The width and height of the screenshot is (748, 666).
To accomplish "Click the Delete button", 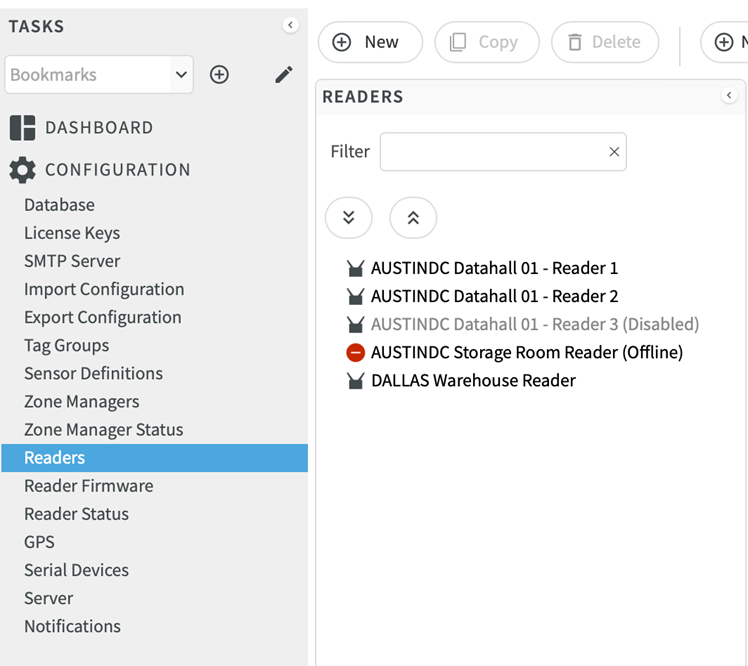I will coord(604,42).
